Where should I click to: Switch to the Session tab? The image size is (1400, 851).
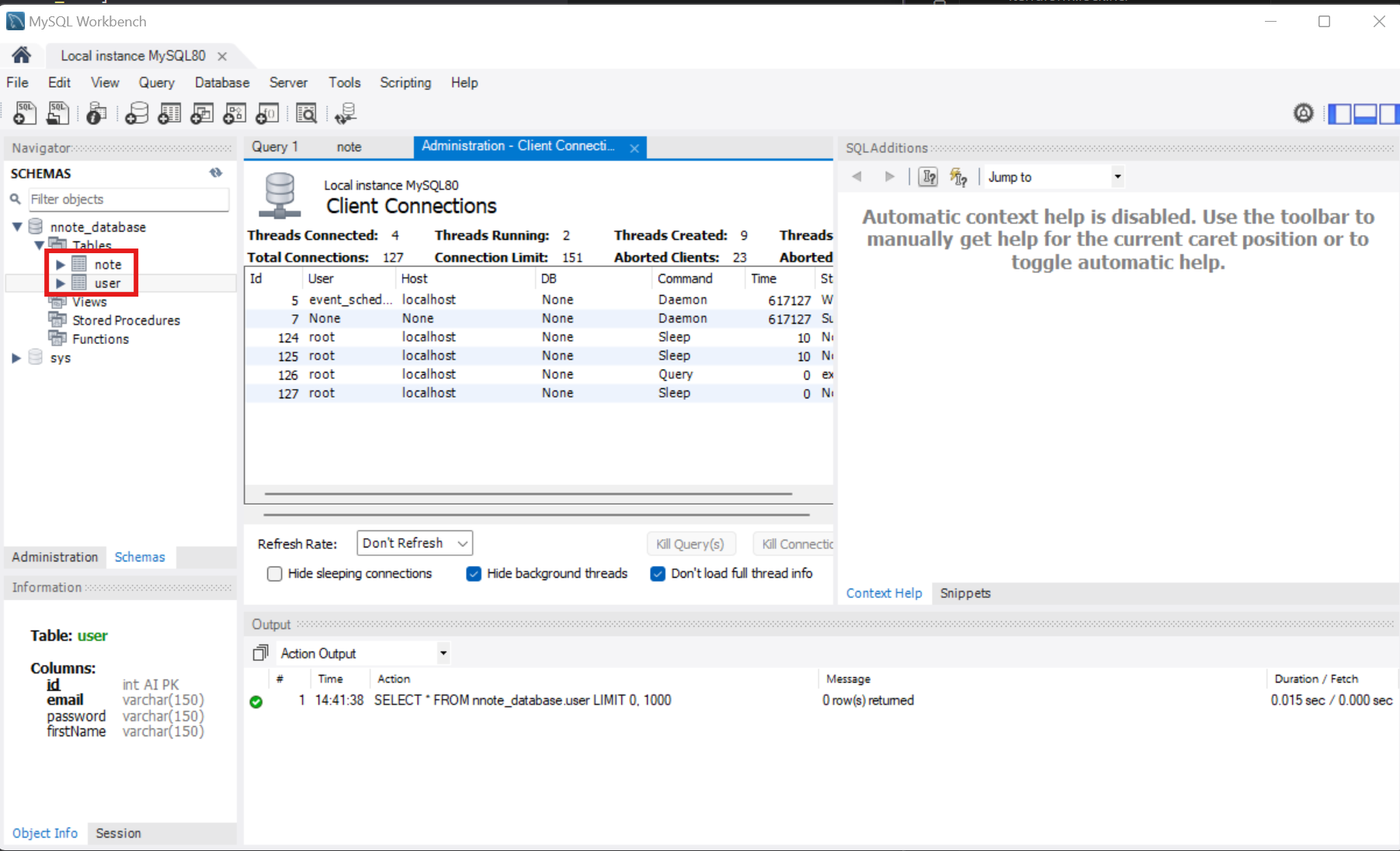coord(118,833)
